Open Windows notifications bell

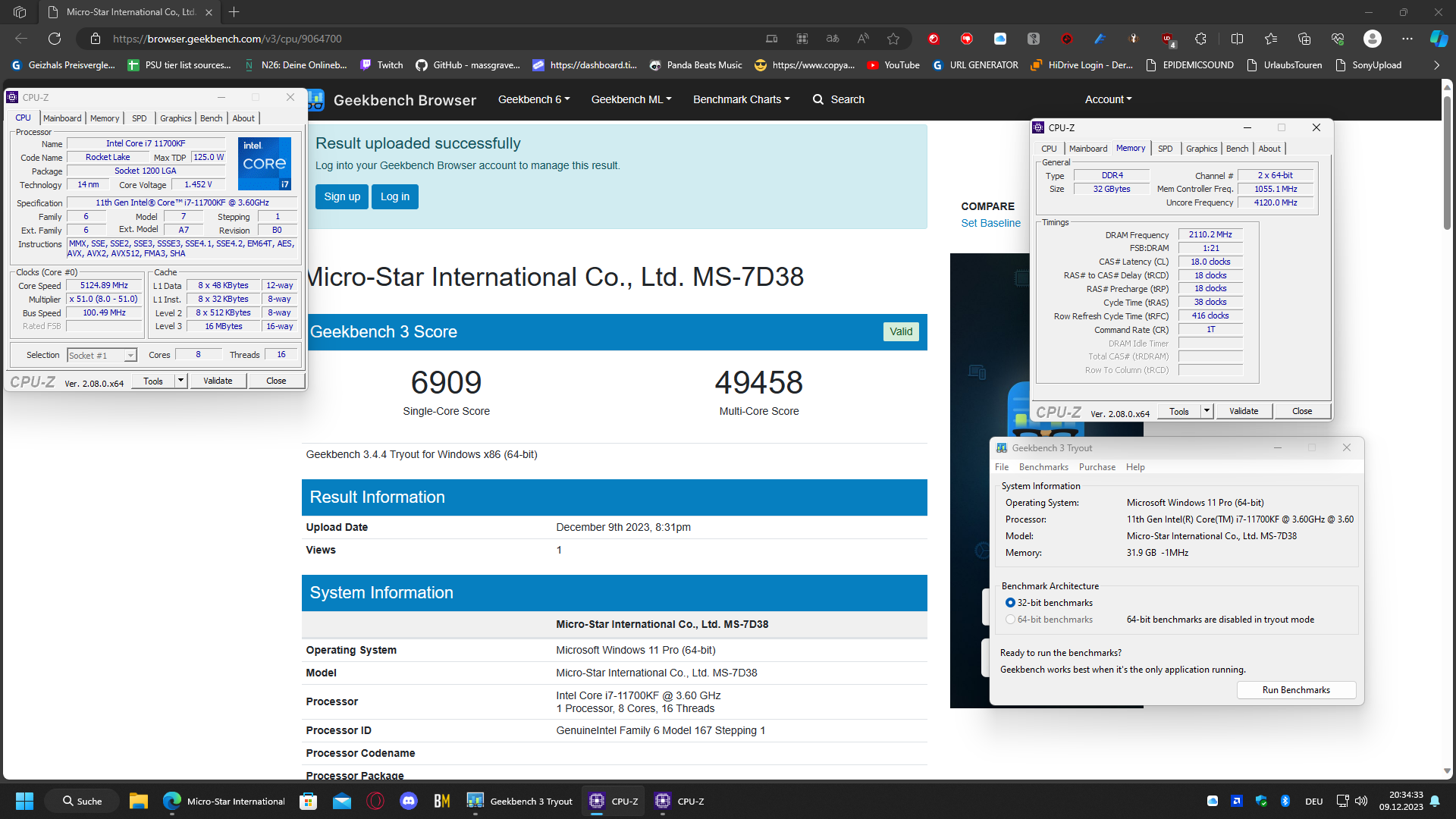(1435, 801)
